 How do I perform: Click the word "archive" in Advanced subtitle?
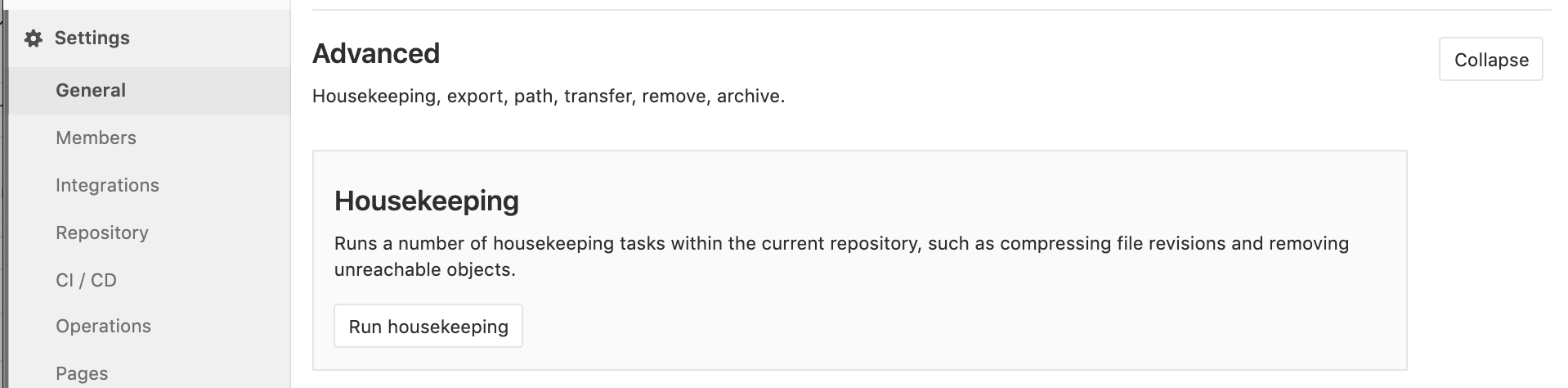click(x=748, y=97)
